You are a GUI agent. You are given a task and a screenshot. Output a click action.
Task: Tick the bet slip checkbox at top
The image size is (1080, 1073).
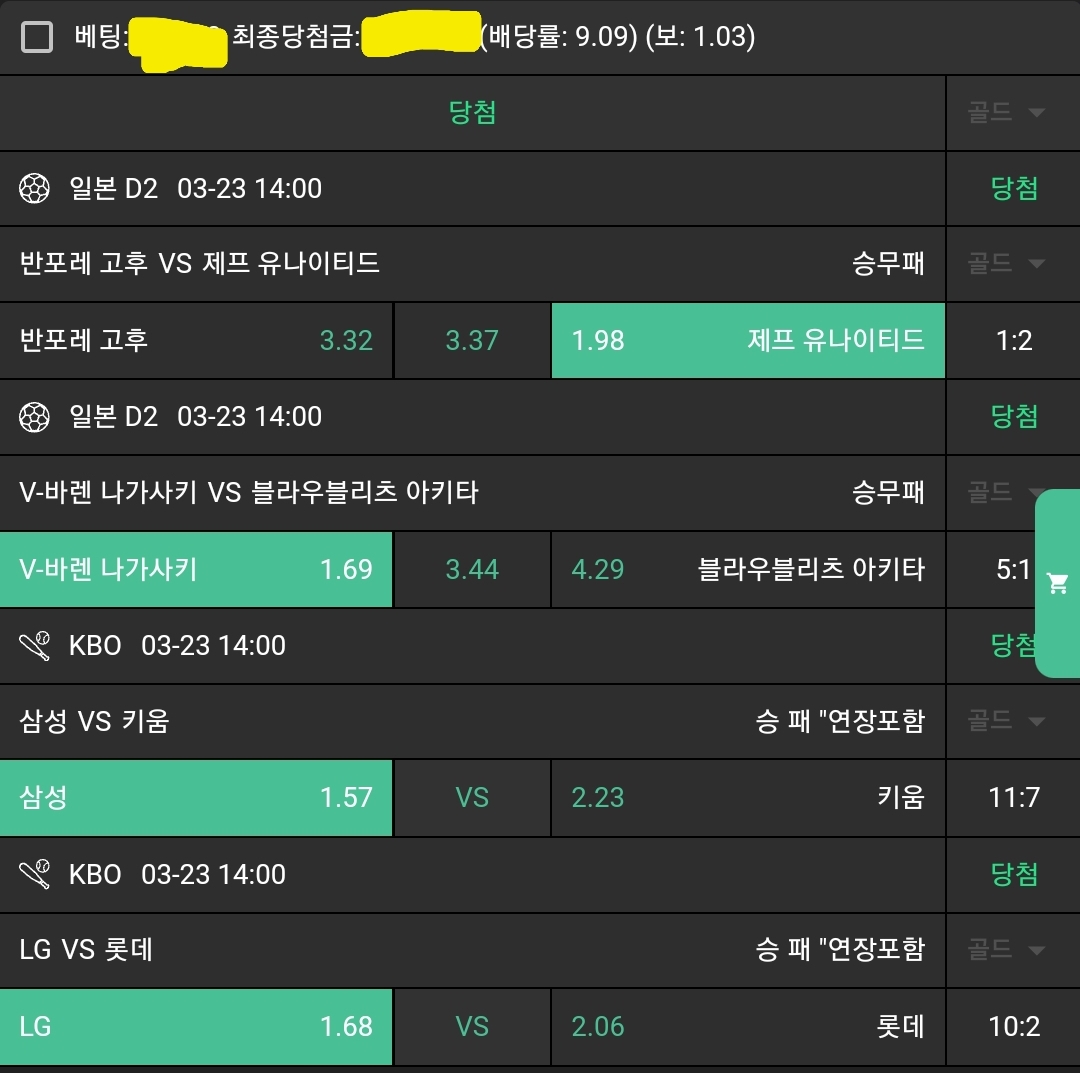pyautogui.click(x=37, y=38)
